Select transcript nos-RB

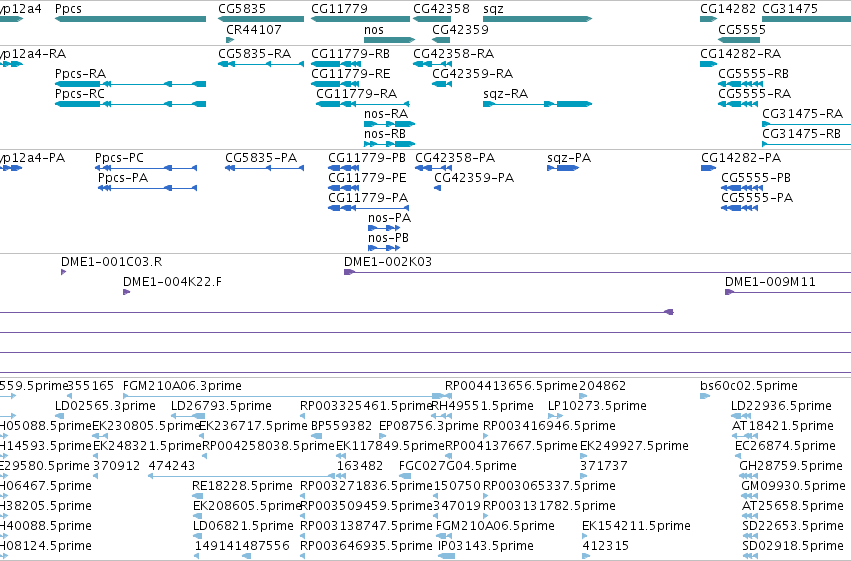coord(385,134)
